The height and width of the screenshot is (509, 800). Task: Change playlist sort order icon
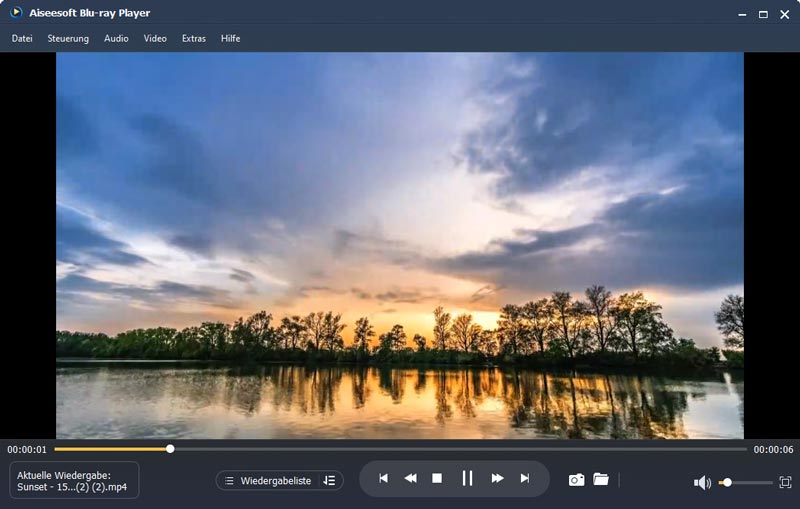(x=330, y=481)
